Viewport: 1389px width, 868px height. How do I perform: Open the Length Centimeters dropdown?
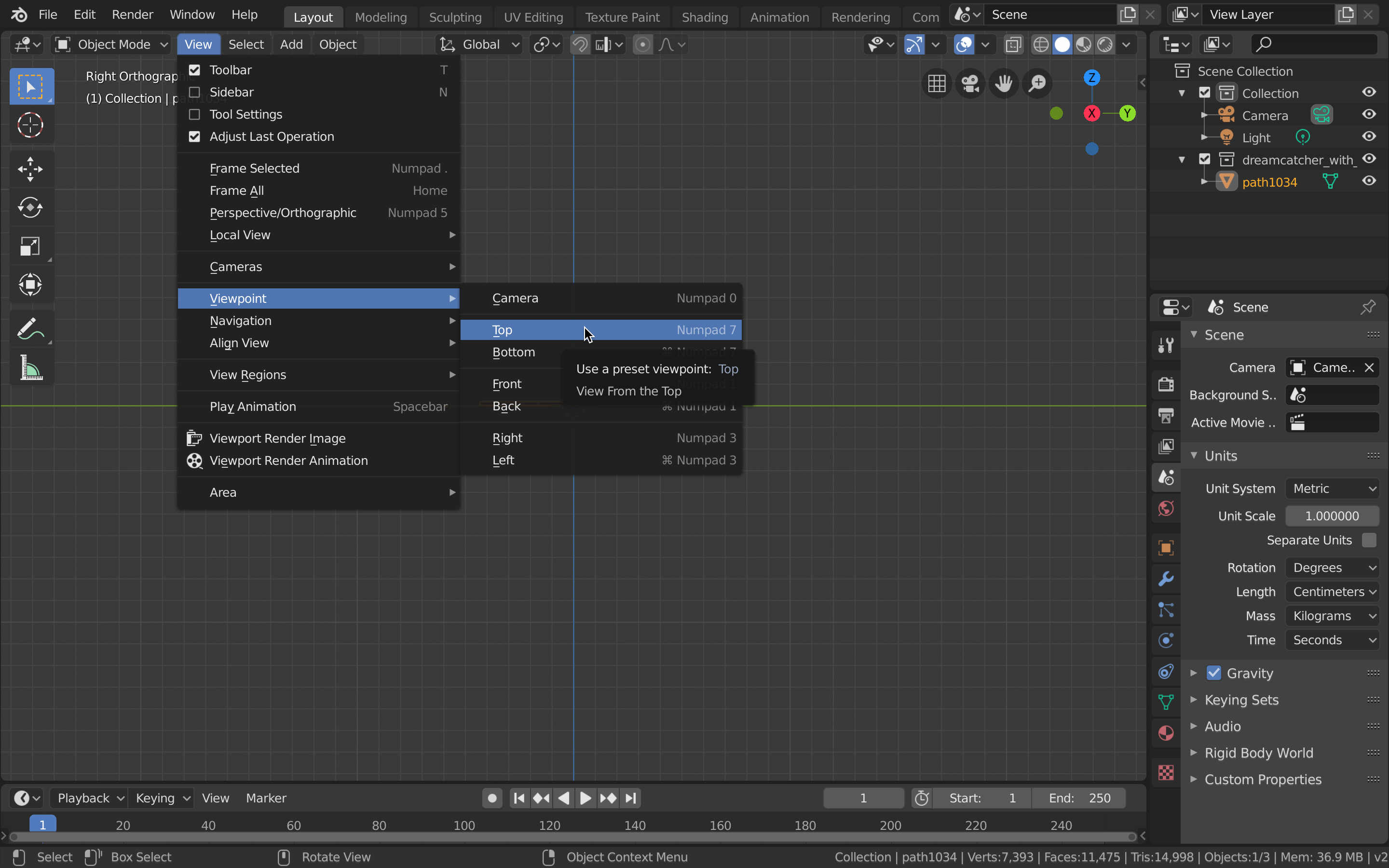(x=1332, y=592)
